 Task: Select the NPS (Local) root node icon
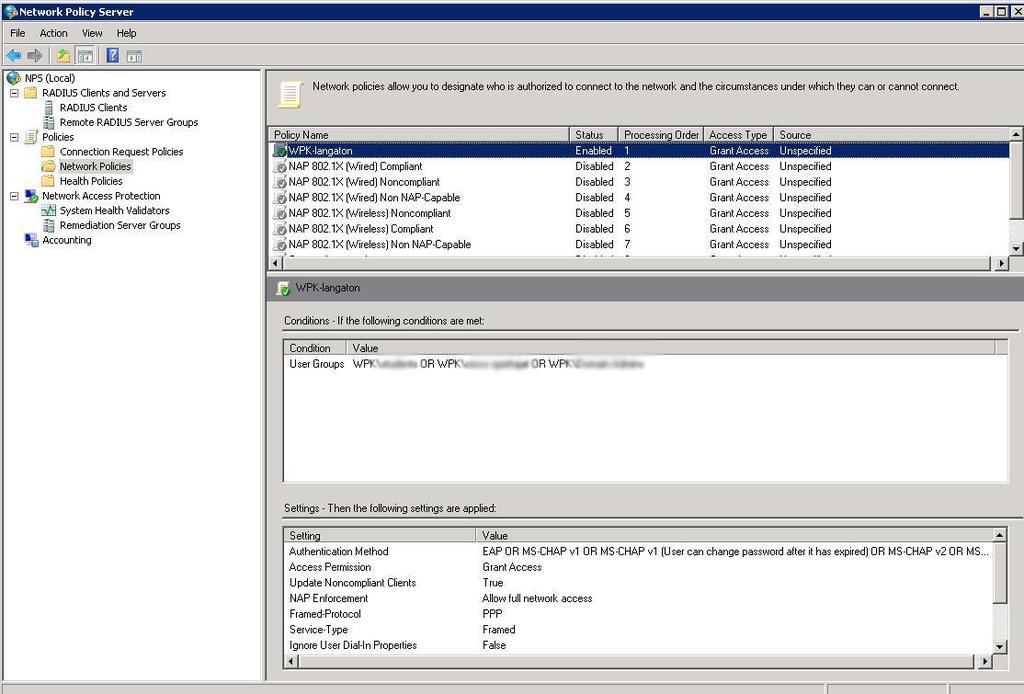14,78
